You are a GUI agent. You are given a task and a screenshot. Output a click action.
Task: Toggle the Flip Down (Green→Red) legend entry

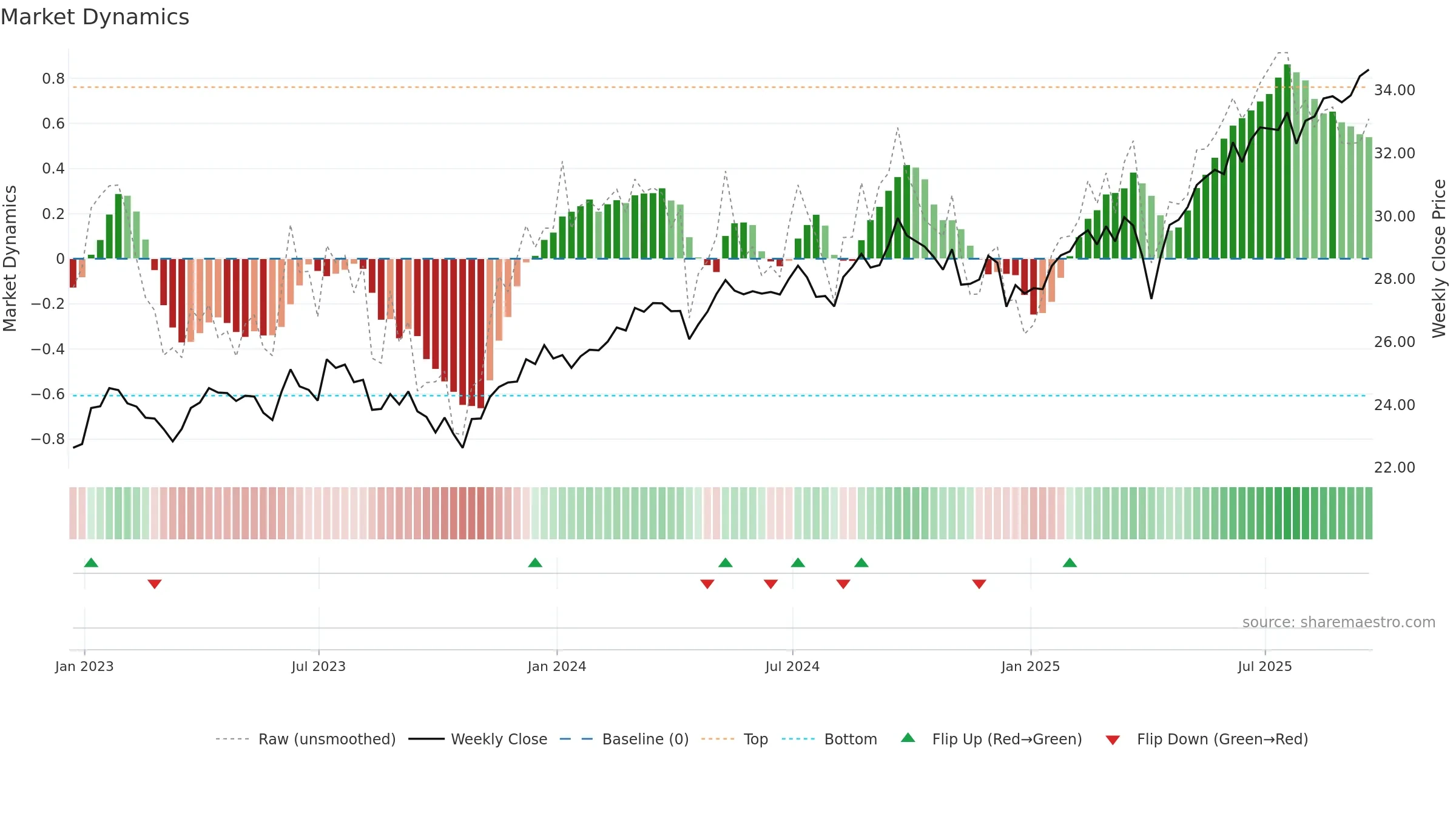1207,739
